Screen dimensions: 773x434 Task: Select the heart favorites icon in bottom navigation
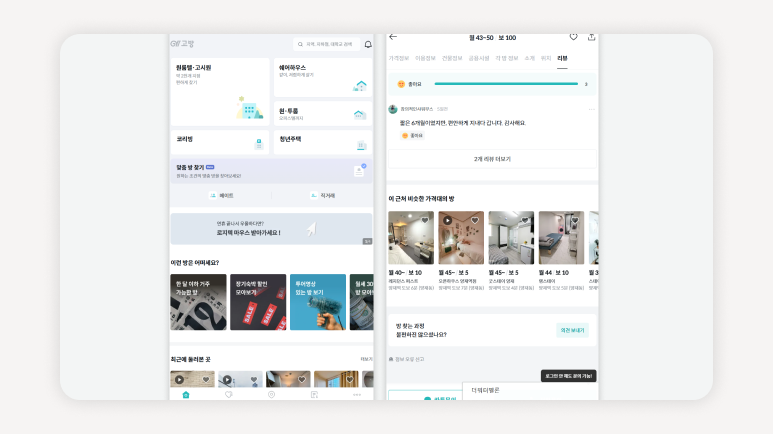point(229,395)
